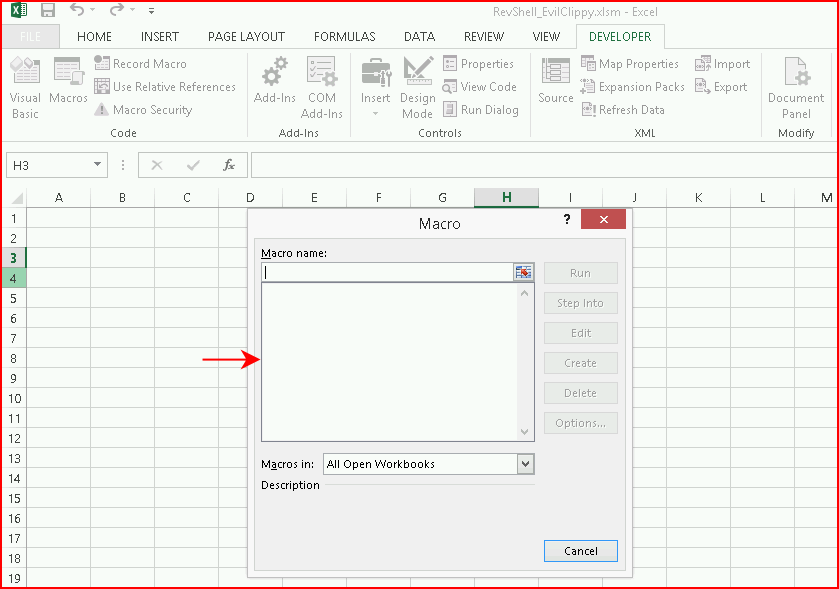Select row 15 header
Screen dimensions: 839x589
(x=14, y=499)
